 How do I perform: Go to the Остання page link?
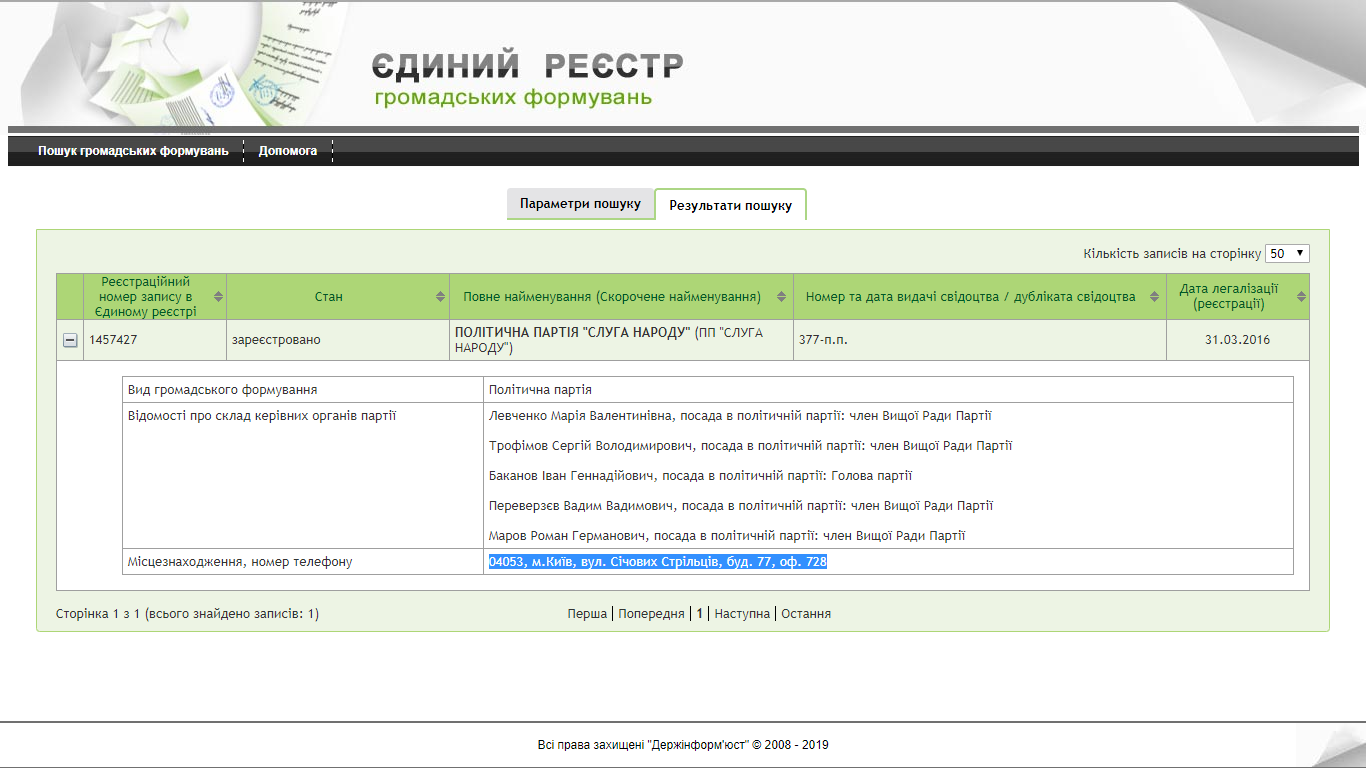click(806, 614)
